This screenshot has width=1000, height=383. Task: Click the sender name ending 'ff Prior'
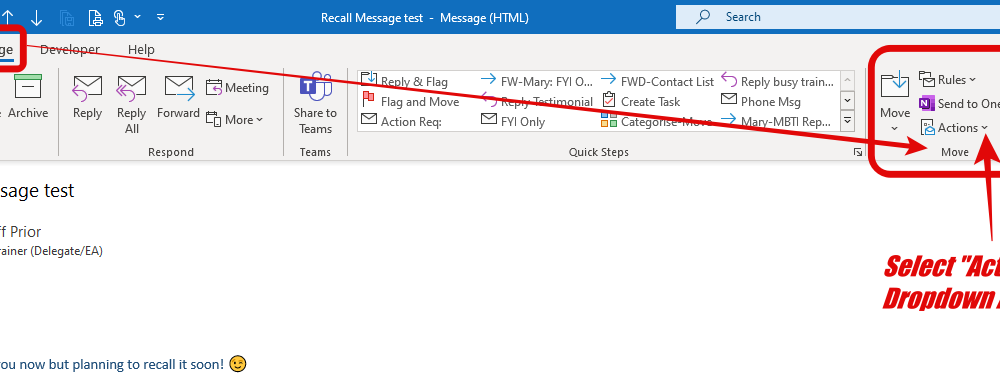coord(20,232)
